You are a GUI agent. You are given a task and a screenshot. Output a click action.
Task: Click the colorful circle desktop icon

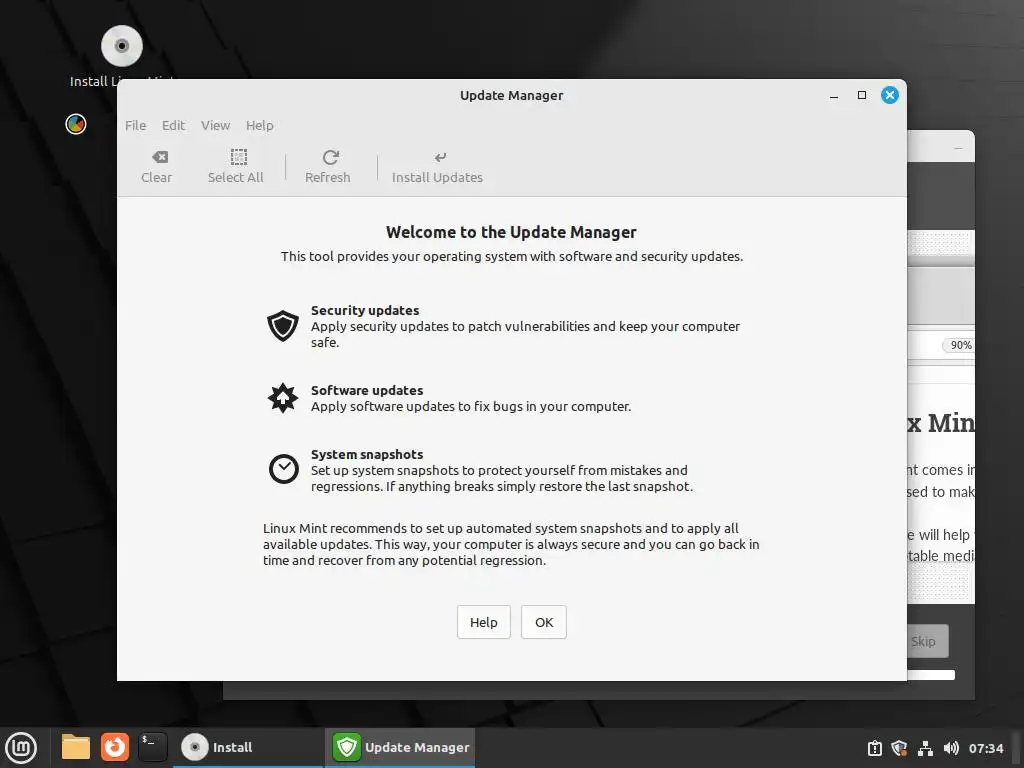pos(76,124)
